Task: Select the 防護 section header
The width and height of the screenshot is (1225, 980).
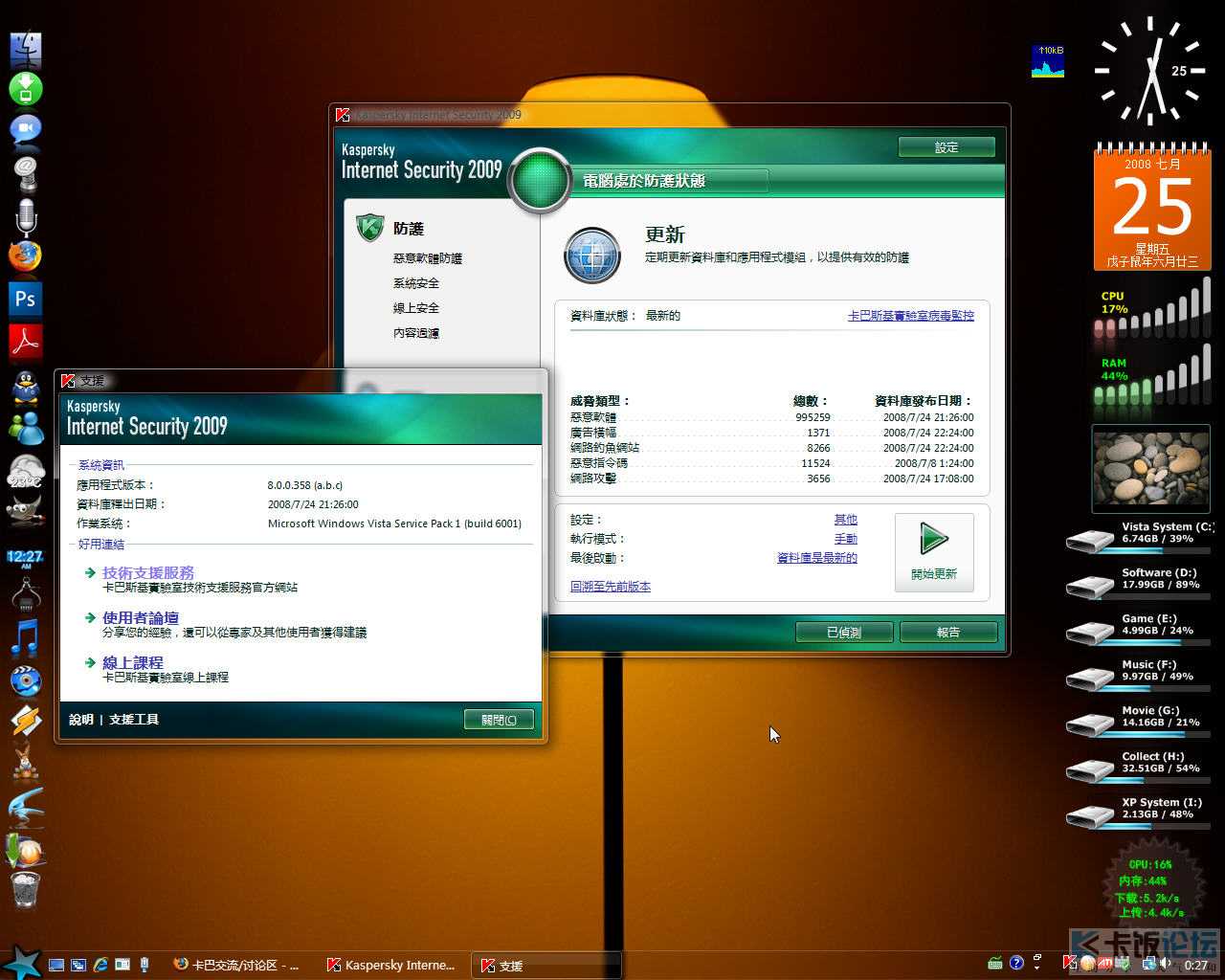Action: click(x=409, y=229)
